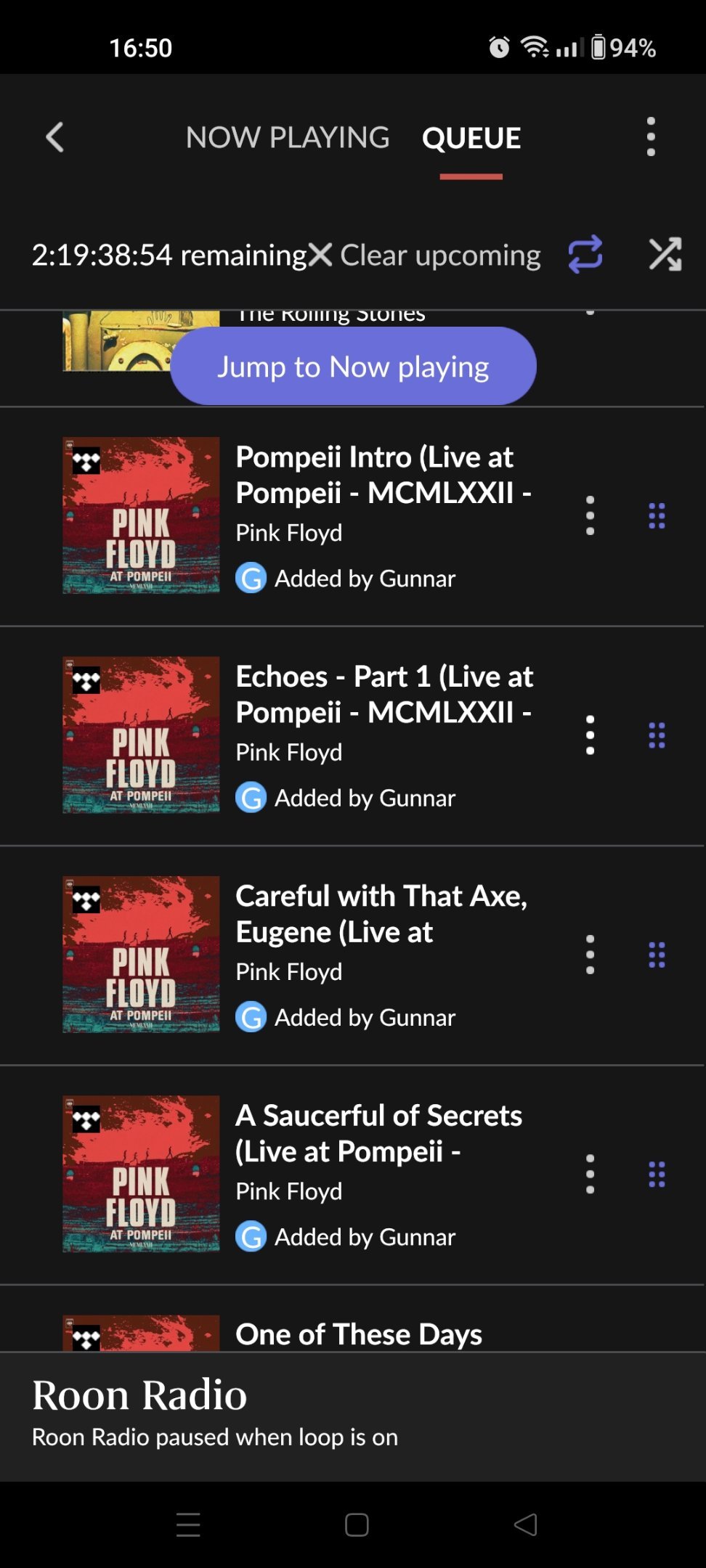
Task: Select Echoes Part 1 album cover thumbnail
Action: tap(141, 735)
